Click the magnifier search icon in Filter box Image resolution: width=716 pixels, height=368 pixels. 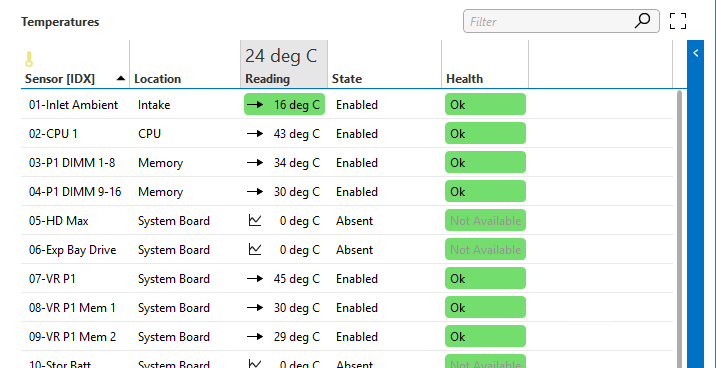(x=642, y=21)
